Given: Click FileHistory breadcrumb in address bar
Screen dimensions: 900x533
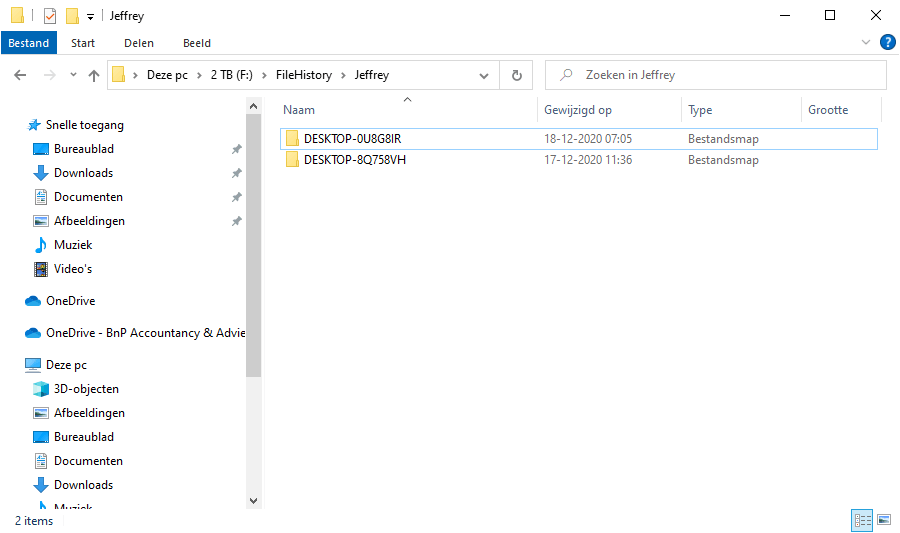Looking at the screenshot, I should click(x=304, y=75).
